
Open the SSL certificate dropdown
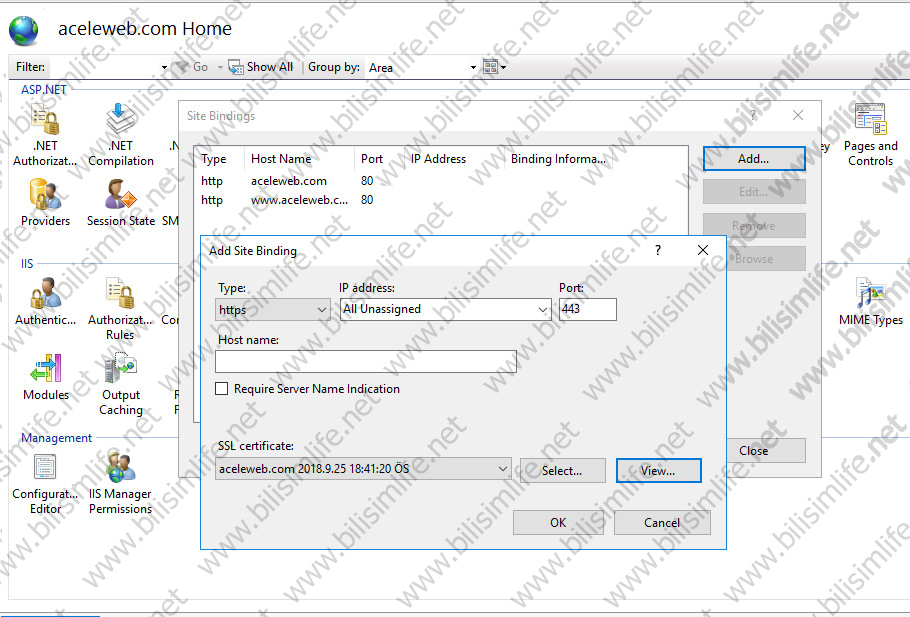363,468
